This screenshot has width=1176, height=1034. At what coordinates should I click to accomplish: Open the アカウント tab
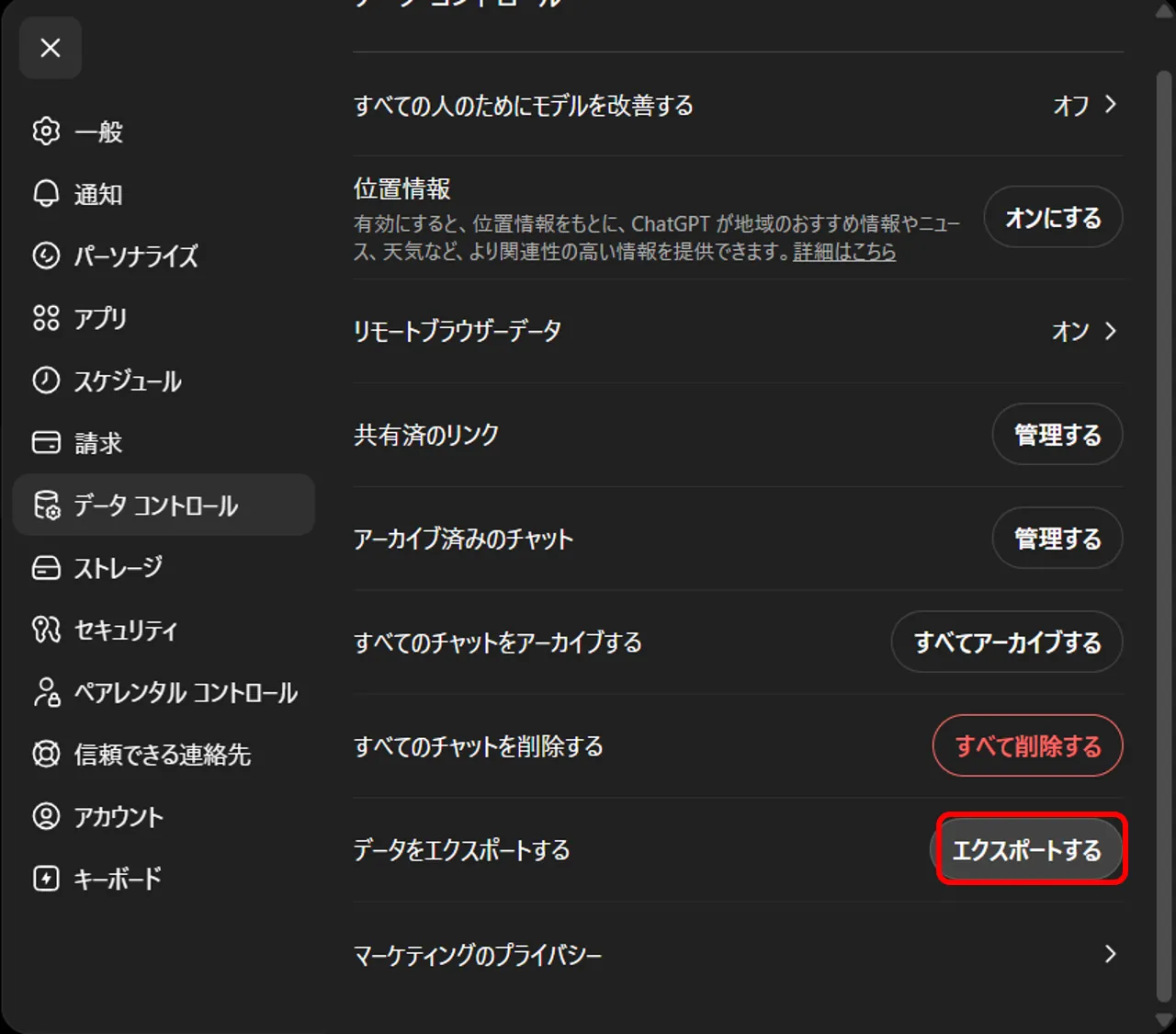164,816
